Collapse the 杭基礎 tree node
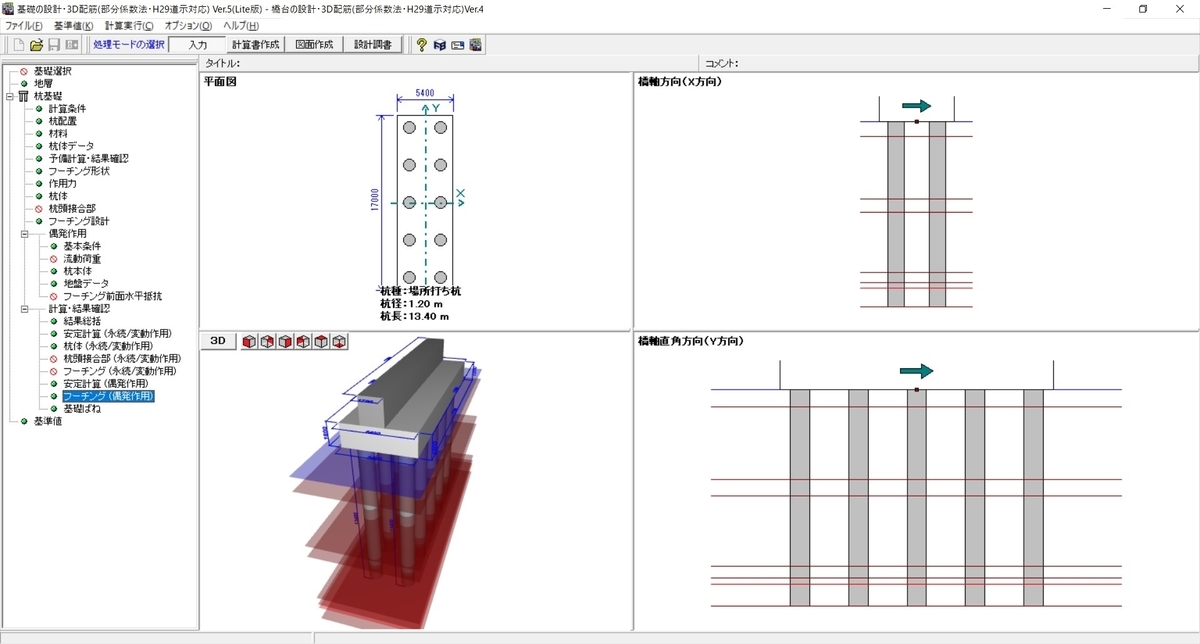This screenshot has width=1200, height=644. [x=9, y=97]
